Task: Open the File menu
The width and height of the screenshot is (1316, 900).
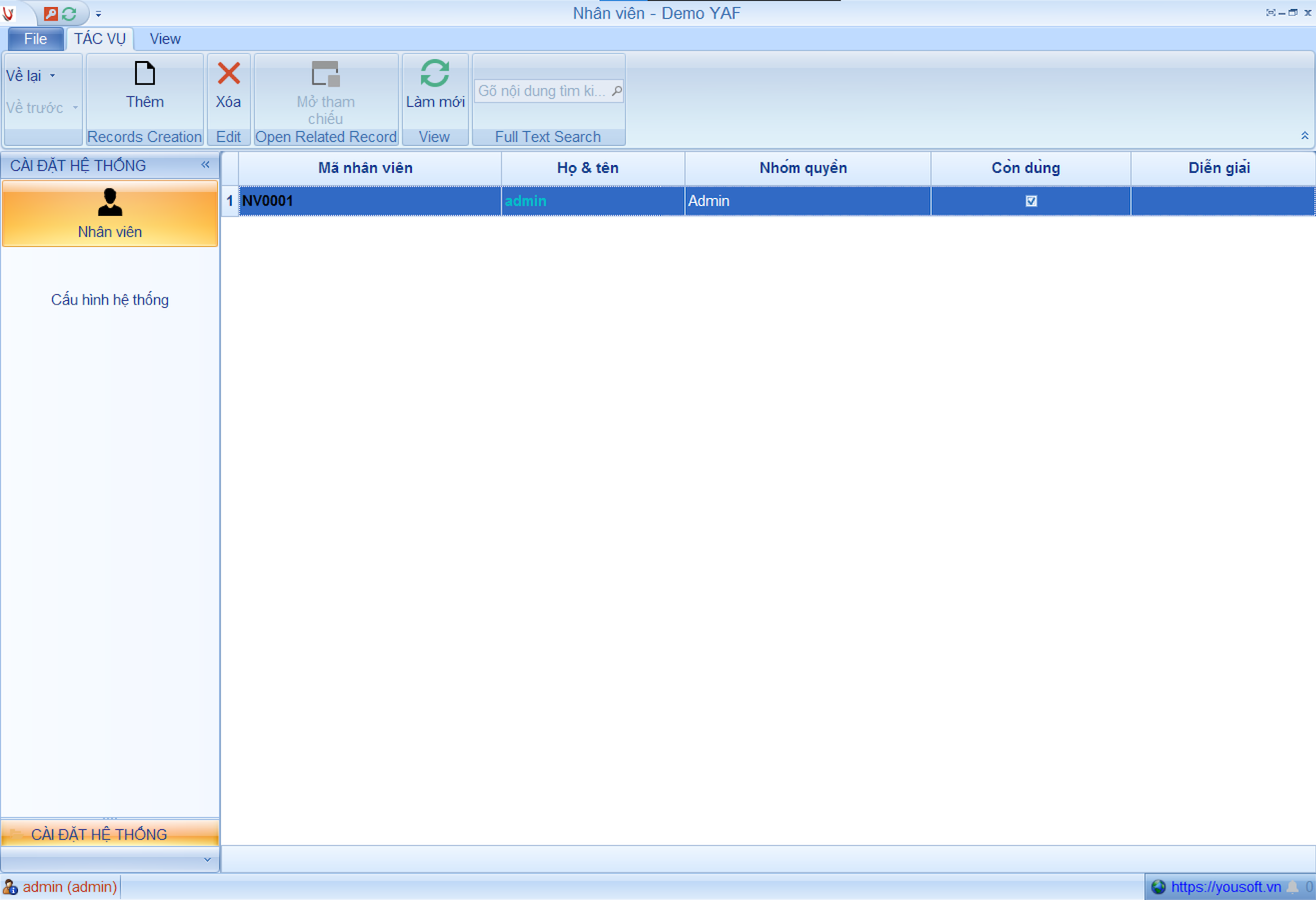Action: (x=35, y=39)
